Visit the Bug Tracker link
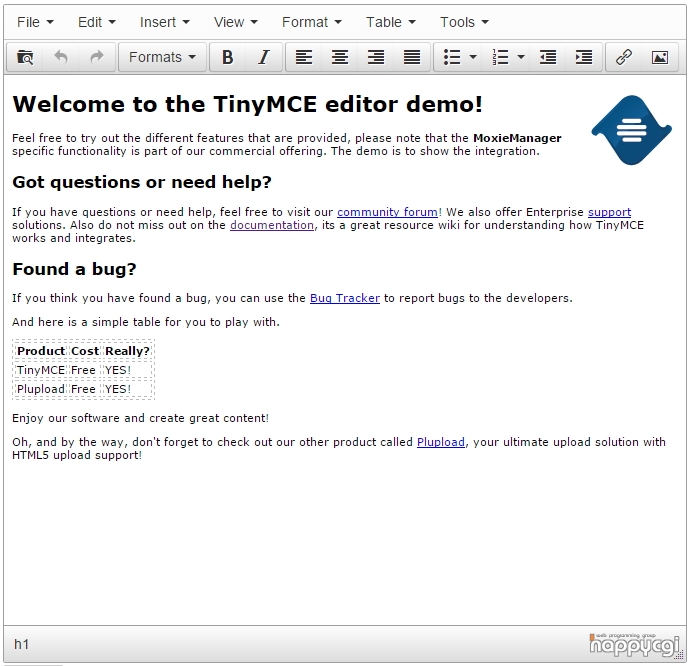 [345, 298]
